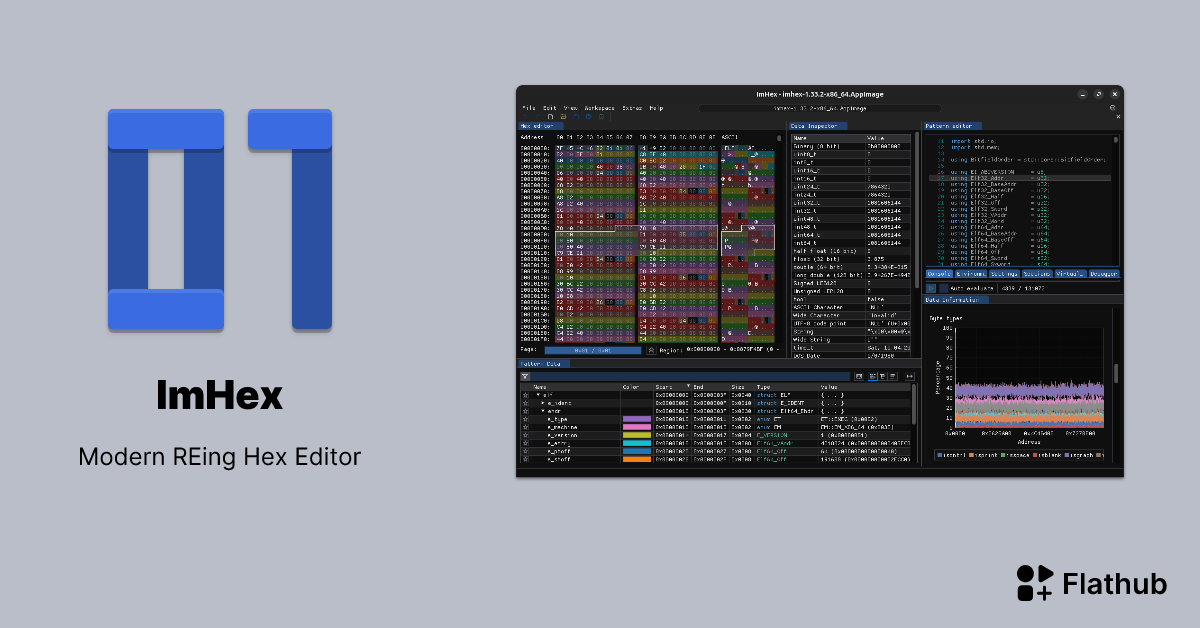The width and height of the screenshot is (1200, 628).
Task: Star the e_type pattern as favorite
Action: 525,419
